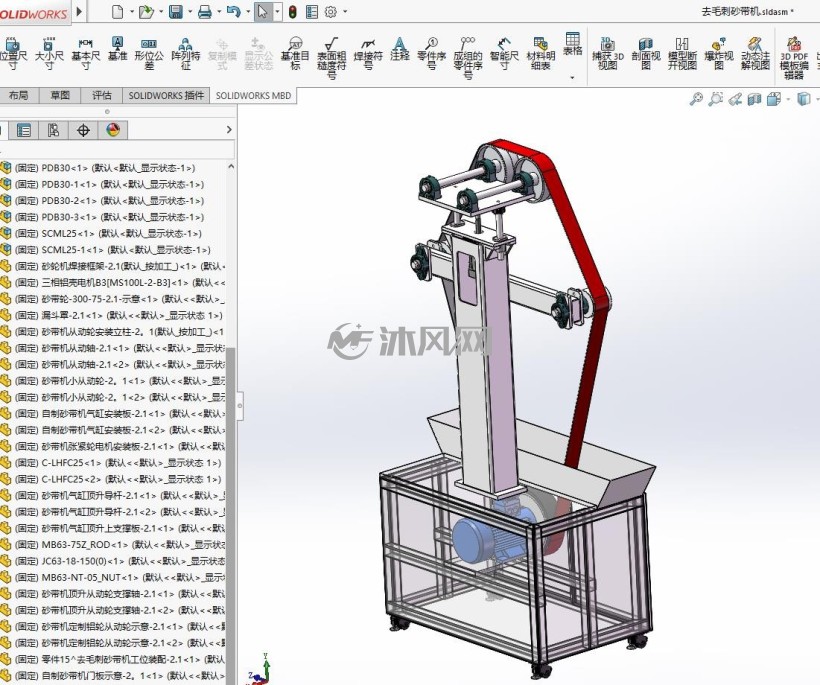Screen dimensions: 820x685
Task: Click the 捕获 3D 视图 tool
Action: tap(608, 53)
